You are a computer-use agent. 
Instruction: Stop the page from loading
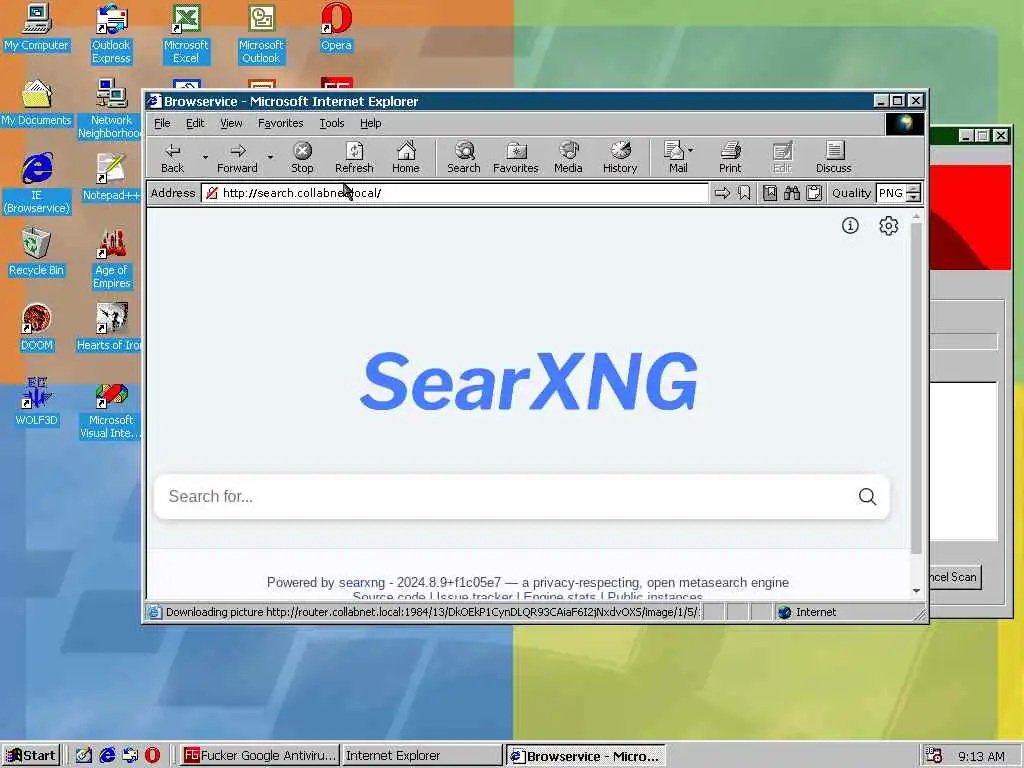point(302,158)
